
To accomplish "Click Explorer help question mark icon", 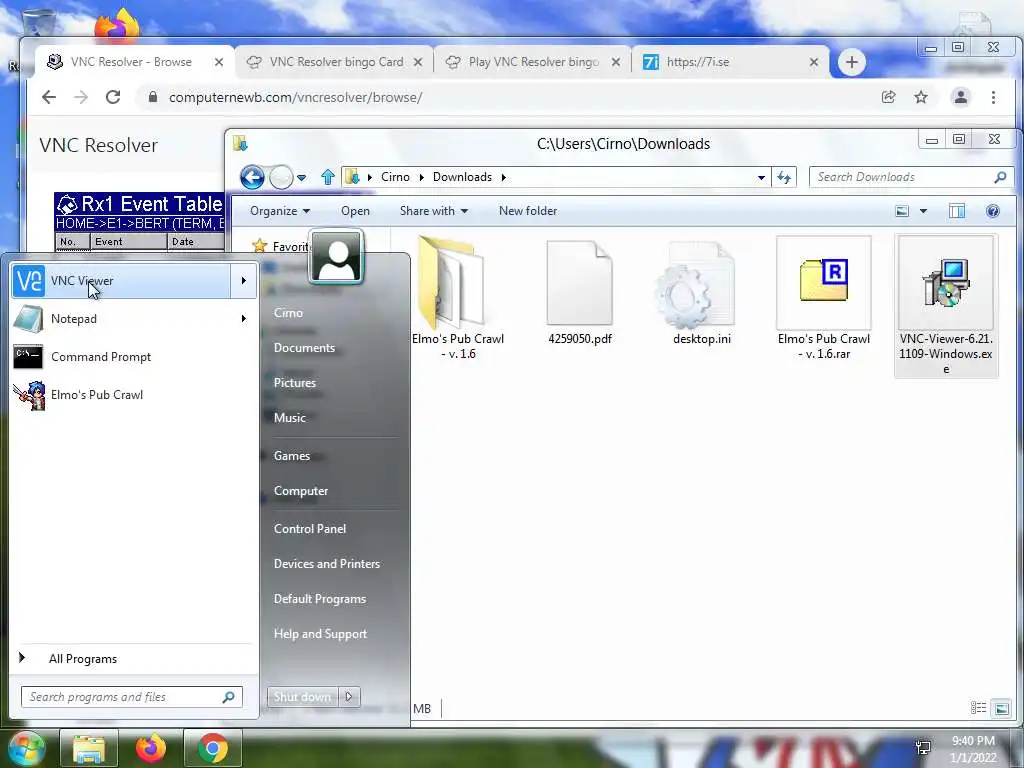I will pos(992,211).
